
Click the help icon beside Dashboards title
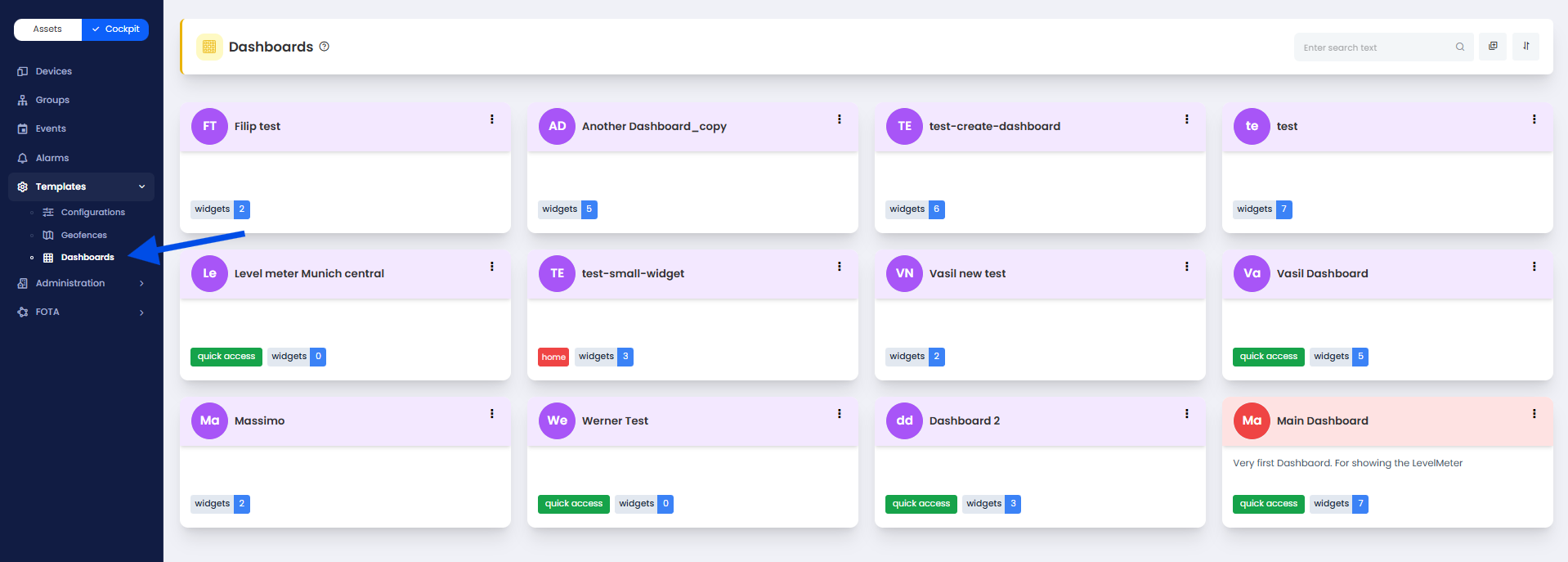(325, 47)
